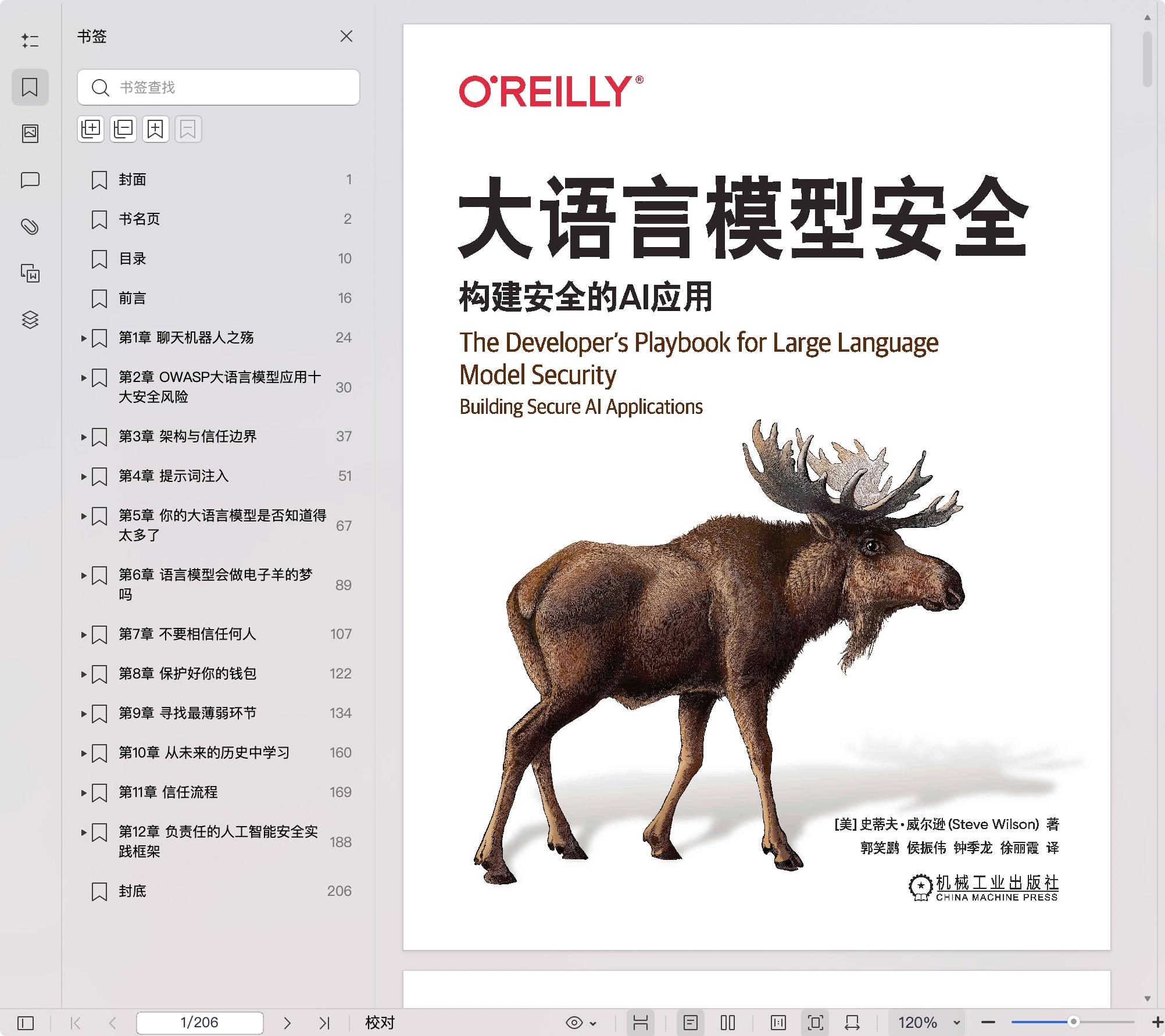The image size is (1165, 1036).
Task: Open the comments panel in sidebar
Action: (x=30, y=180)
